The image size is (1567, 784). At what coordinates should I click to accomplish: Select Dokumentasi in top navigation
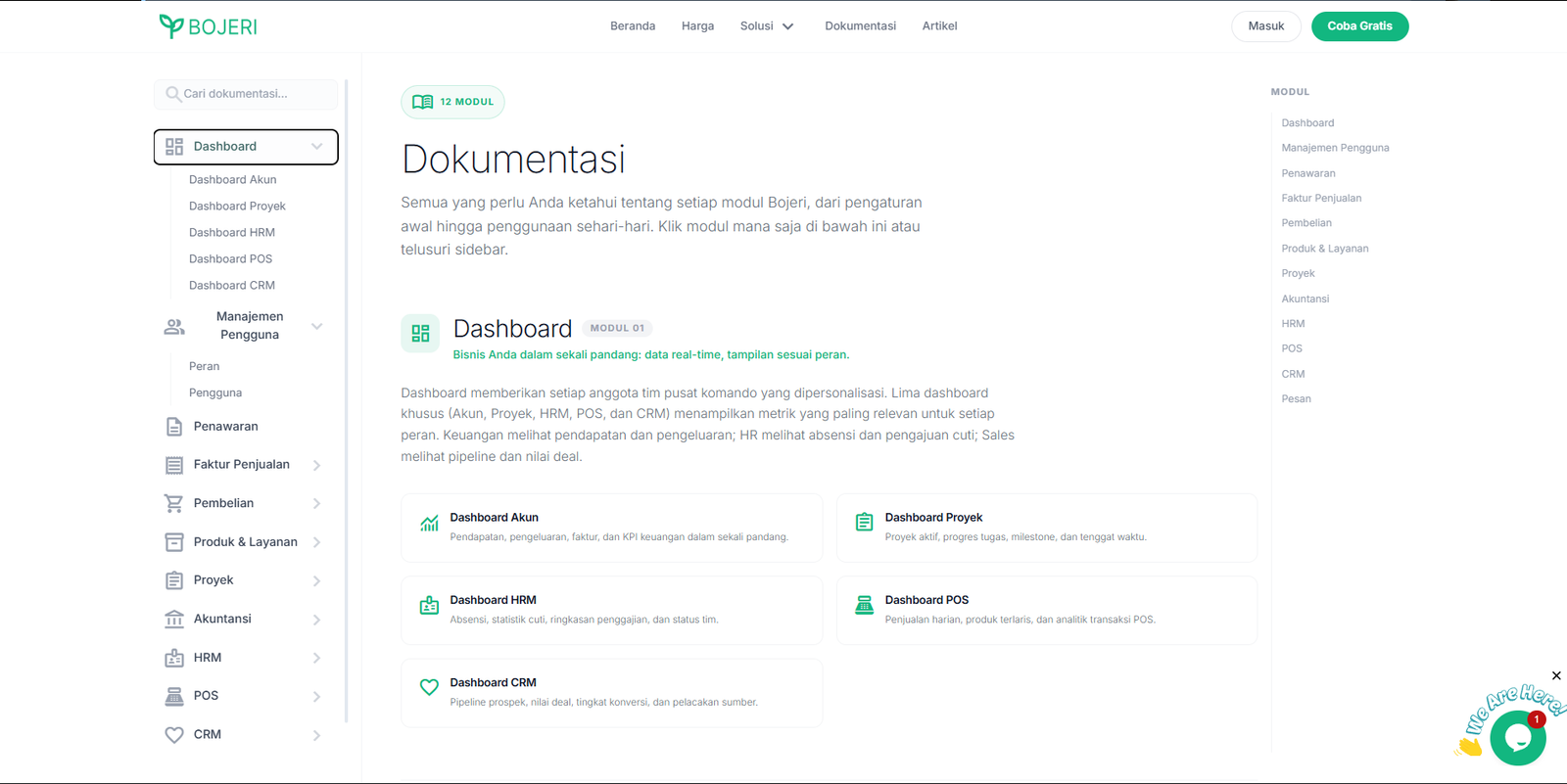tap(860, 26)
